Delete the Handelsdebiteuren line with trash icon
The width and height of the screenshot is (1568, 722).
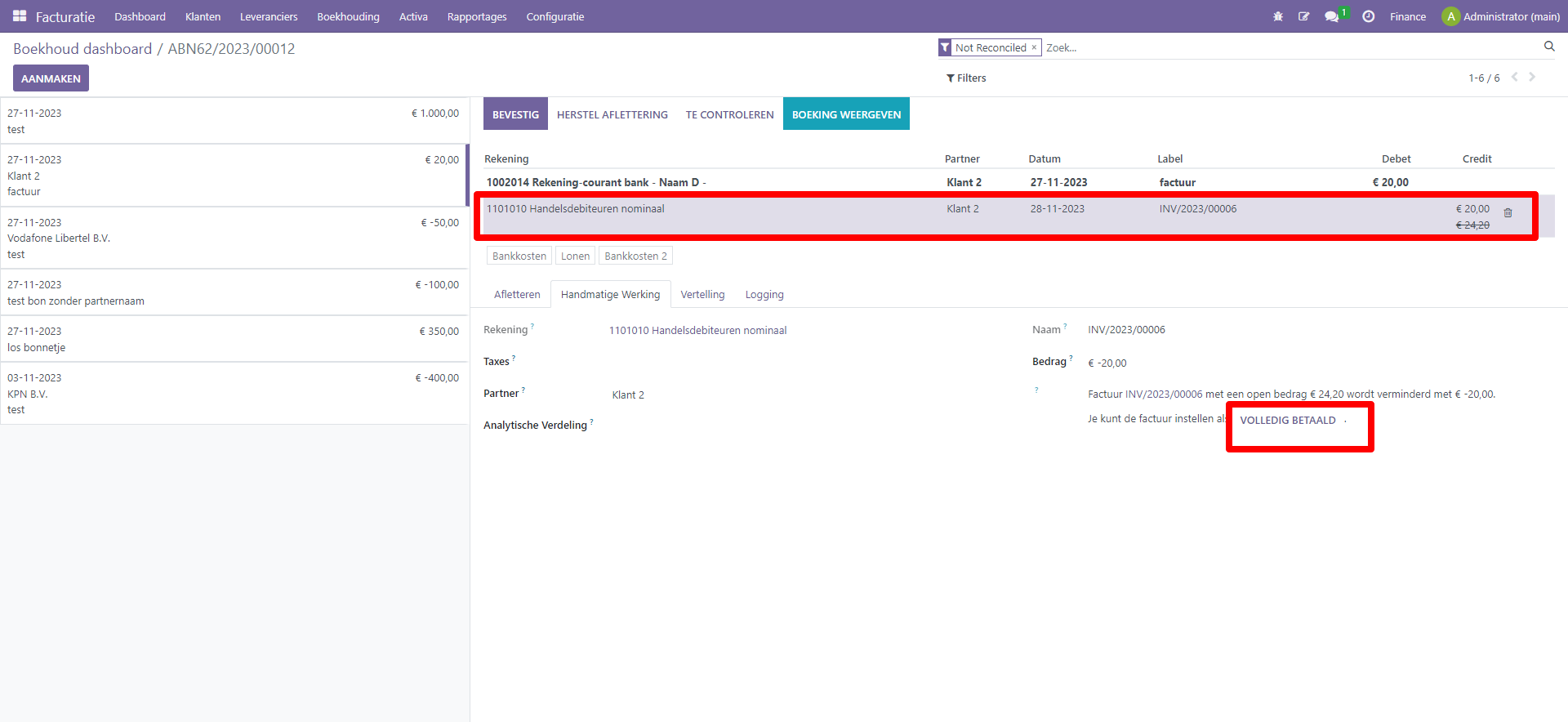pos(1508,213)
